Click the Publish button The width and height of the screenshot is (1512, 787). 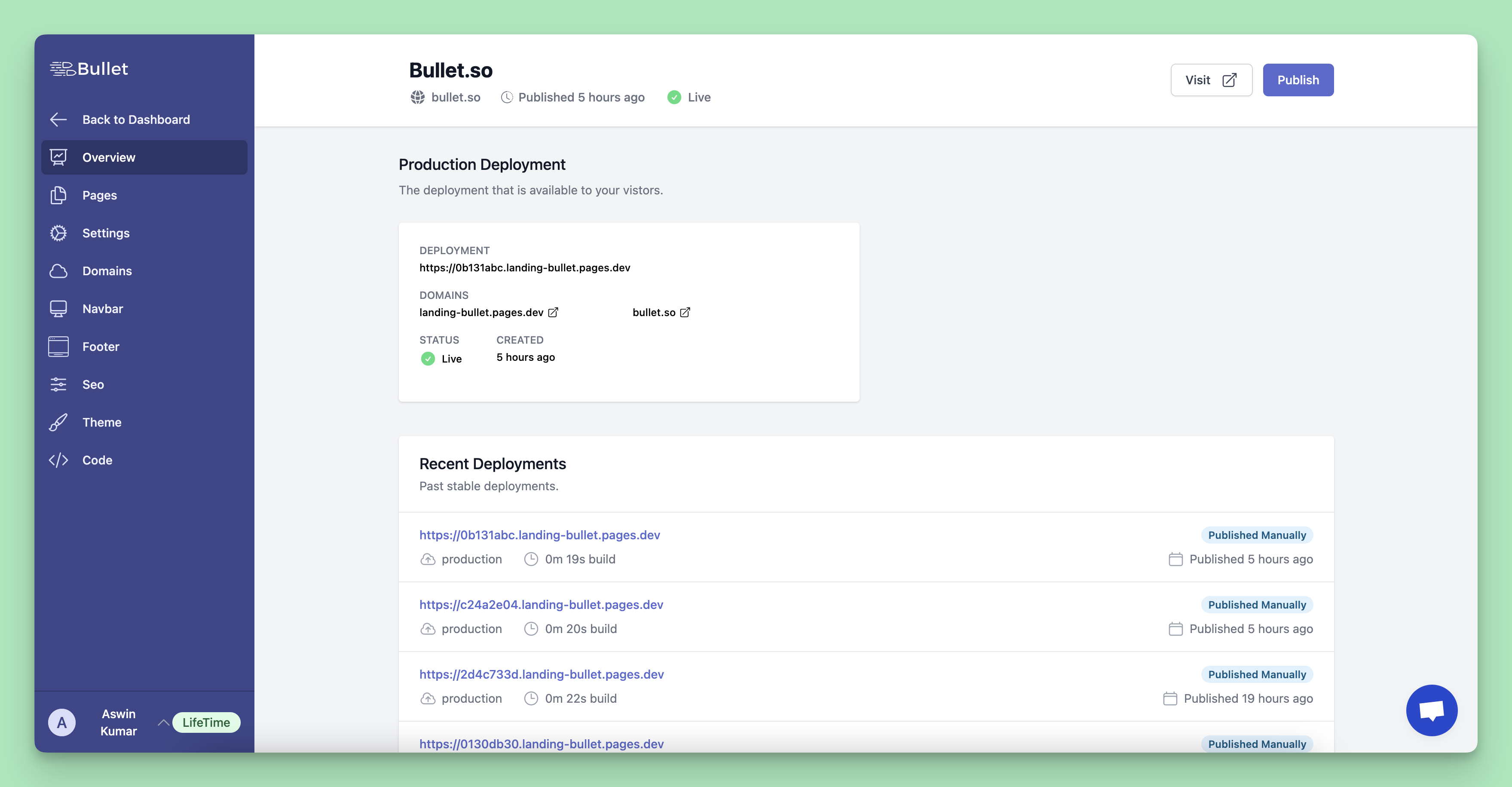[x=1298, y=79]
